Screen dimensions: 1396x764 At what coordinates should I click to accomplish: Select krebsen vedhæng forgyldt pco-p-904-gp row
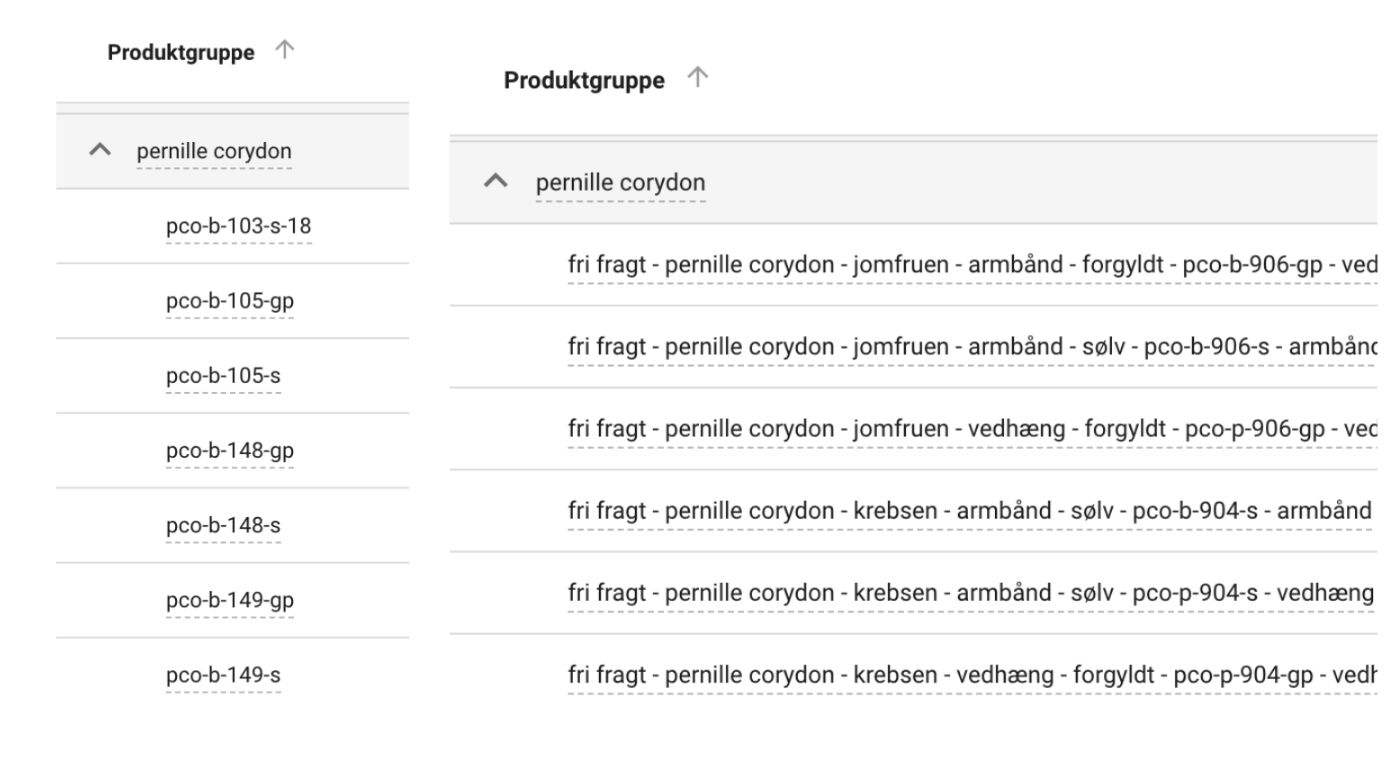(960, 676)
